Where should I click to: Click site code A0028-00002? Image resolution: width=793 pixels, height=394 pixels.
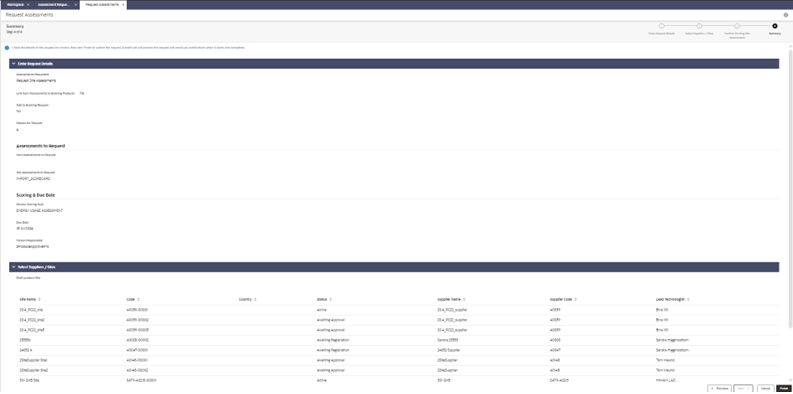pos(137,340)
